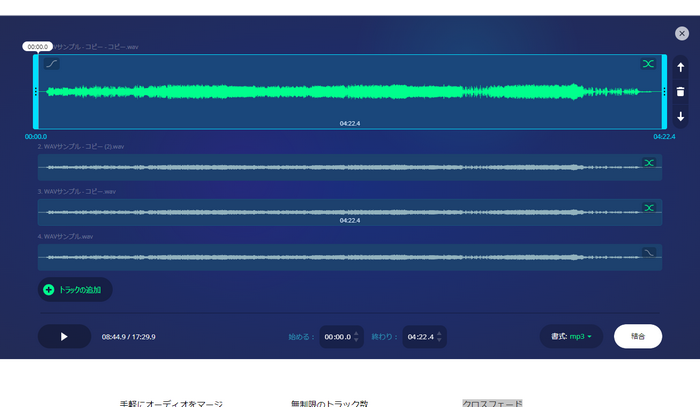Toggle crossfade on the first track
Image resolution: width=700 pixels, height=407 pixels.
pyautogui.click(x=648, y=64)
